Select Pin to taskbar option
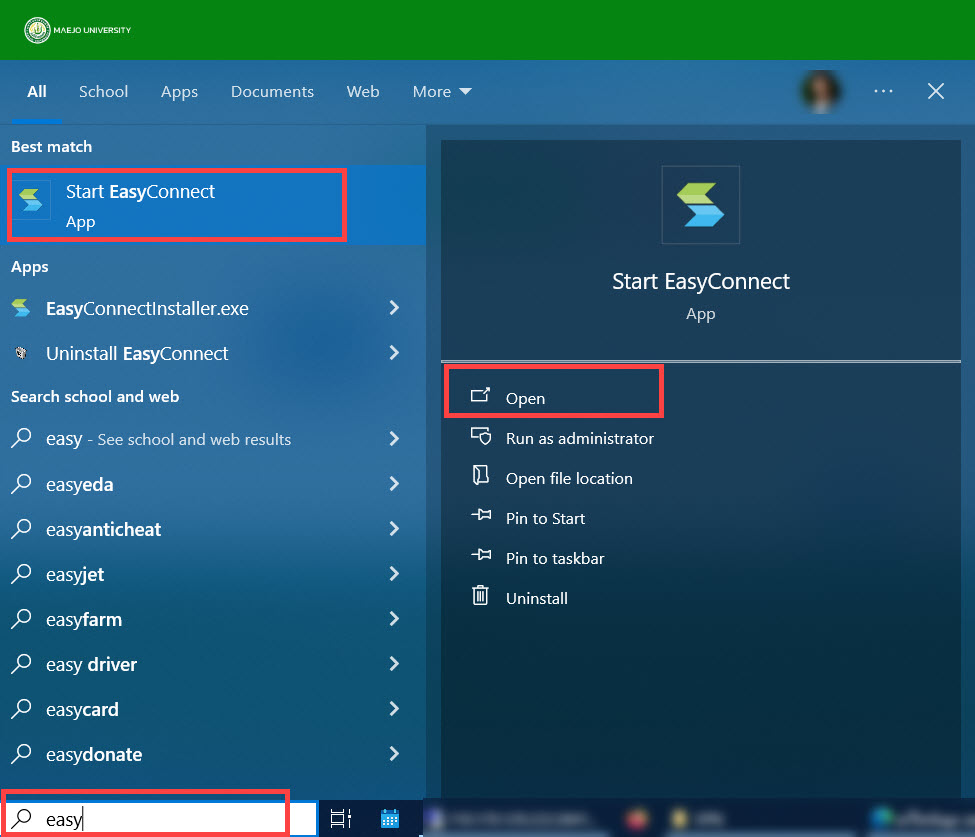The image size is (975, 837). pyautogui.click(x=554, y=558)
